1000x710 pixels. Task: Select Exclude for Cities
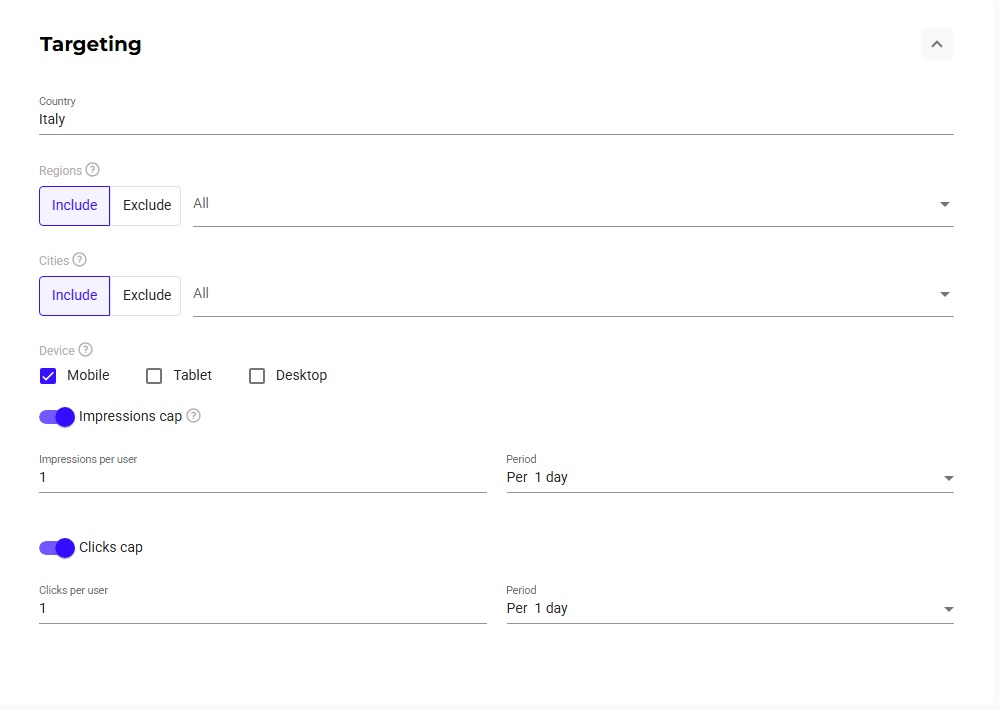click(x=147, y=296)
